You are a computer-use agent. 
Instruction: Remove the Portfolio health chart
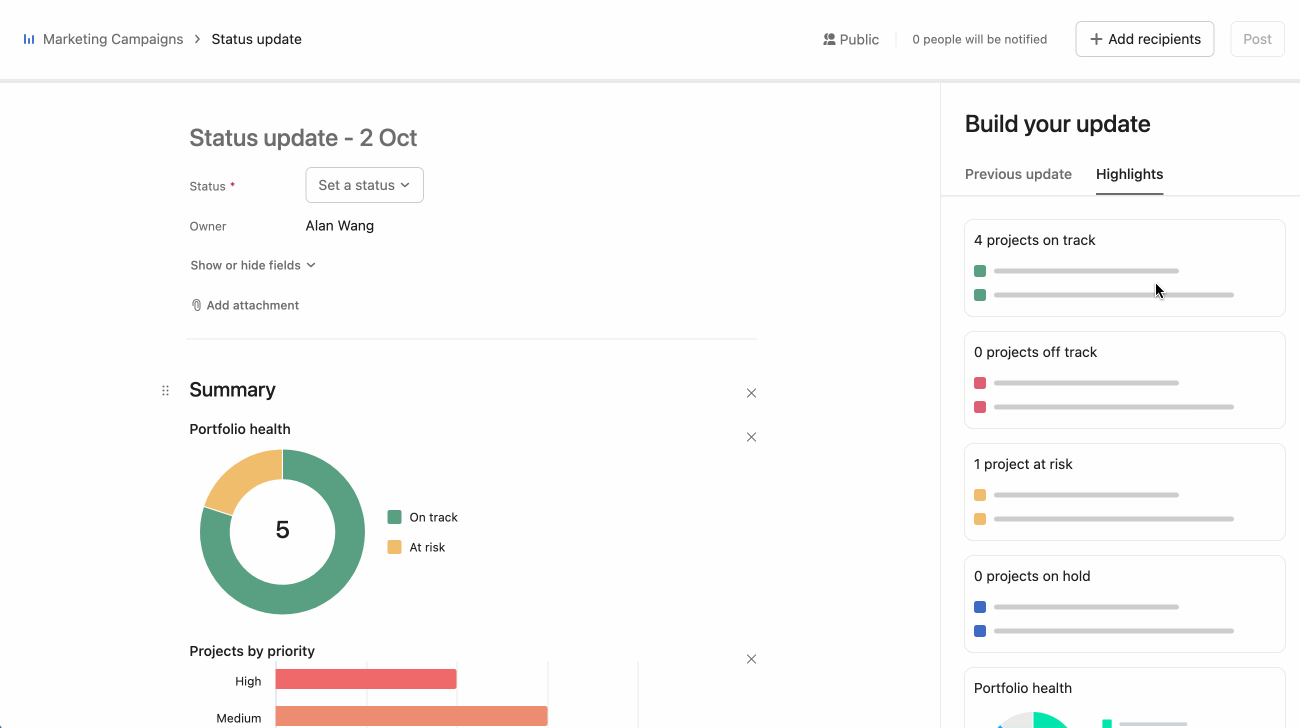coord(751,437)
